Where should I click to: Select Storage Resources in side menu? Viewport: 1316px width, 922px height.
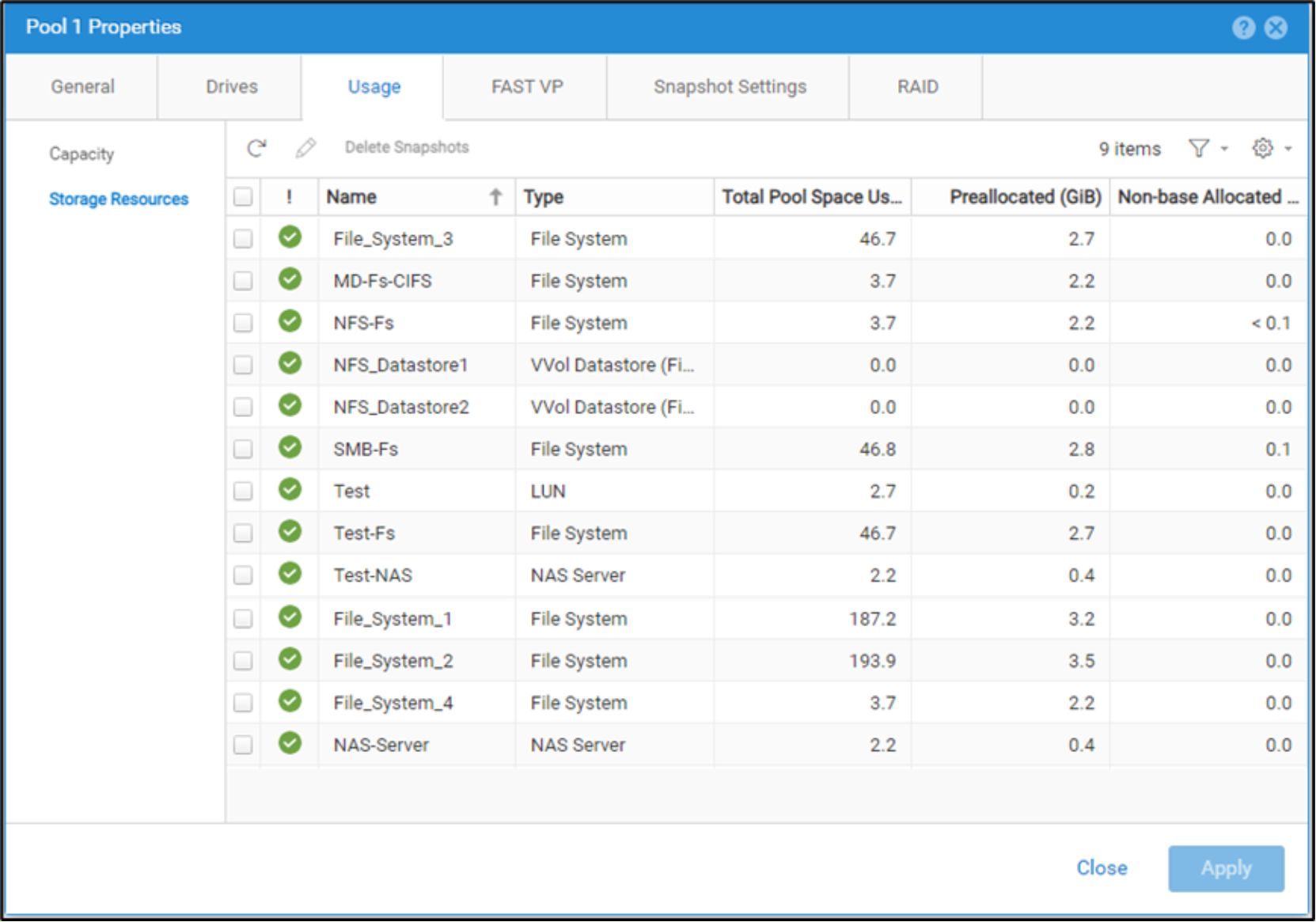tap(119, 199)
